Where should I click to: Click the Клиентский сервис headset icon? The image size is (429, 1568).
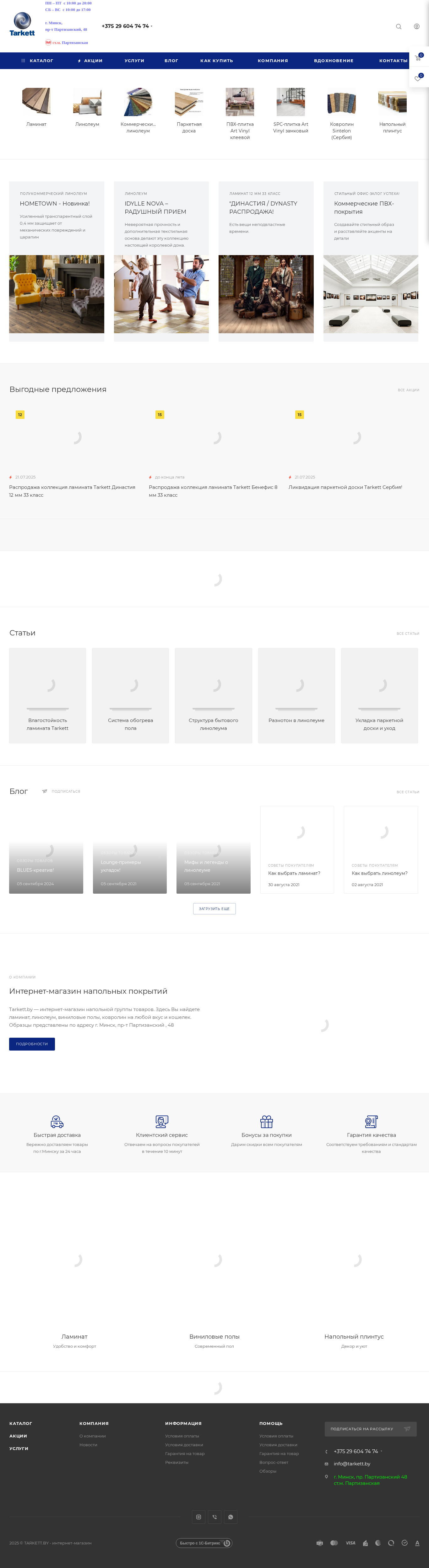point(161,1121)
